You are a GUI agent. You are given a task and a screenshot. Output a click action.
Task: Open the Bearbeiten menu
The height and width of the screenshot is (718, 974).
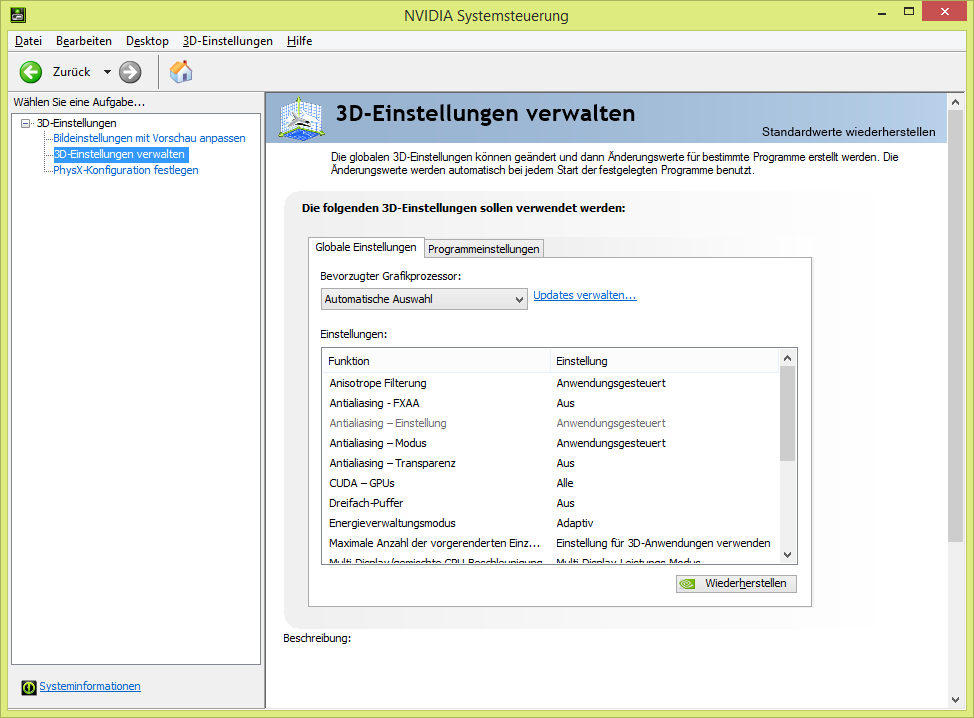click(x=84, y=41)
